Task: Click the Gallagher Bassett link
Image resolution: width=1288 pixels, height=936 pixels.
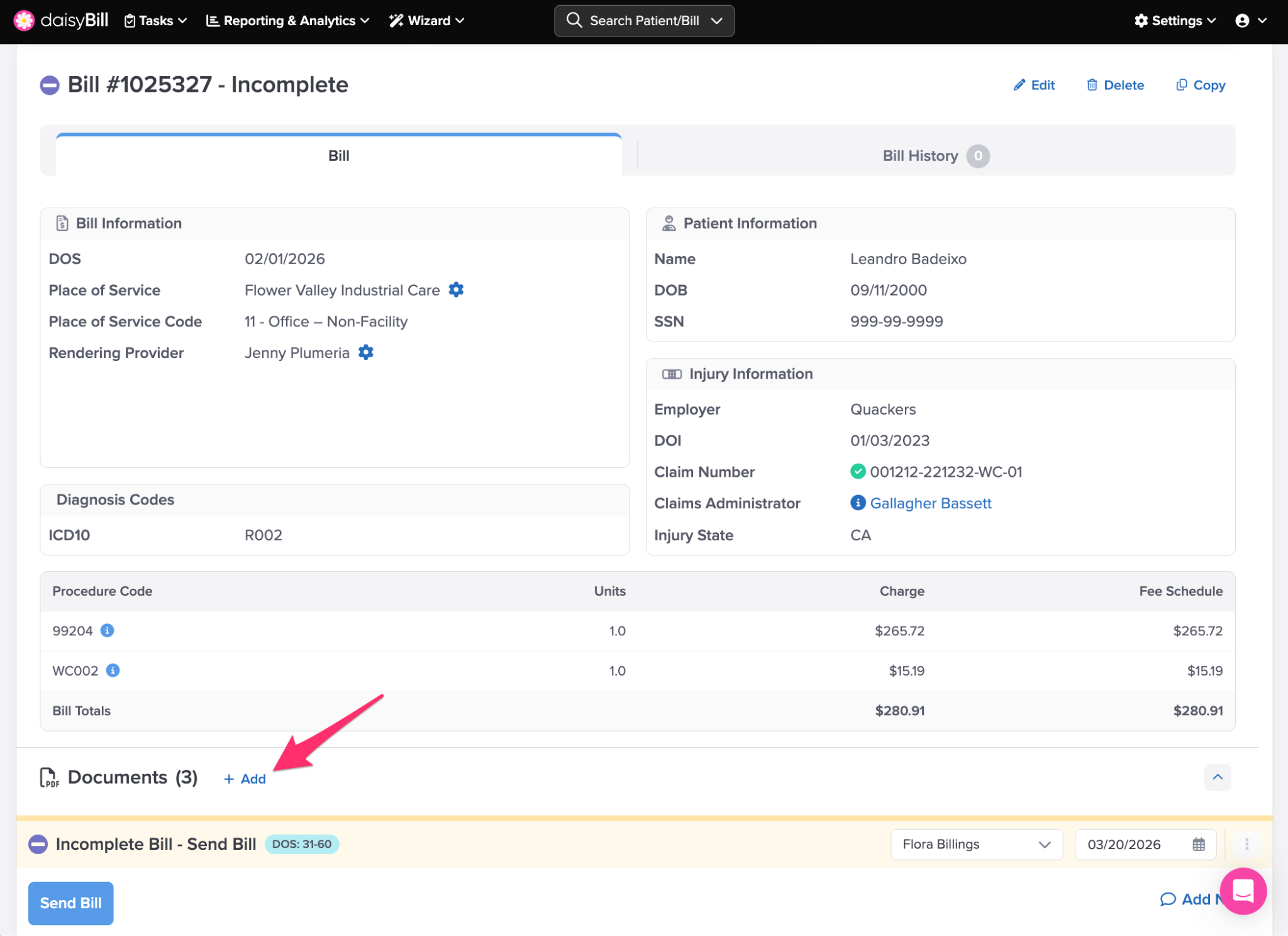Action: [x=931, y=503]
